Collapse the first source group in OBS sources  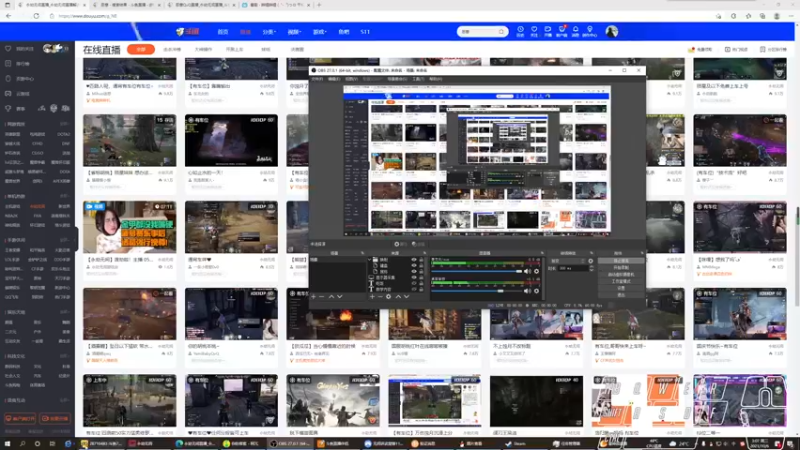(x=369, y=260)
